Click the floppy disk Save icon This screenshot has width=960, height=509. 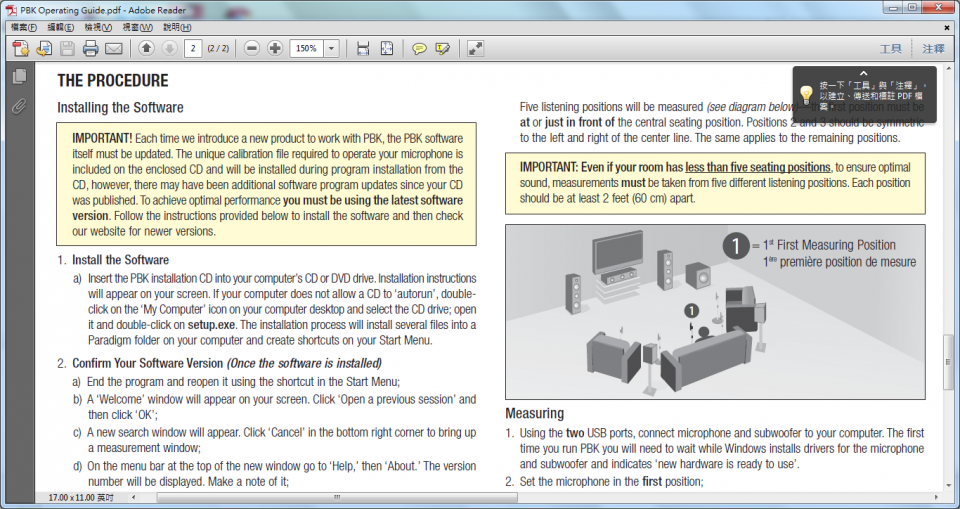point(67,48)
